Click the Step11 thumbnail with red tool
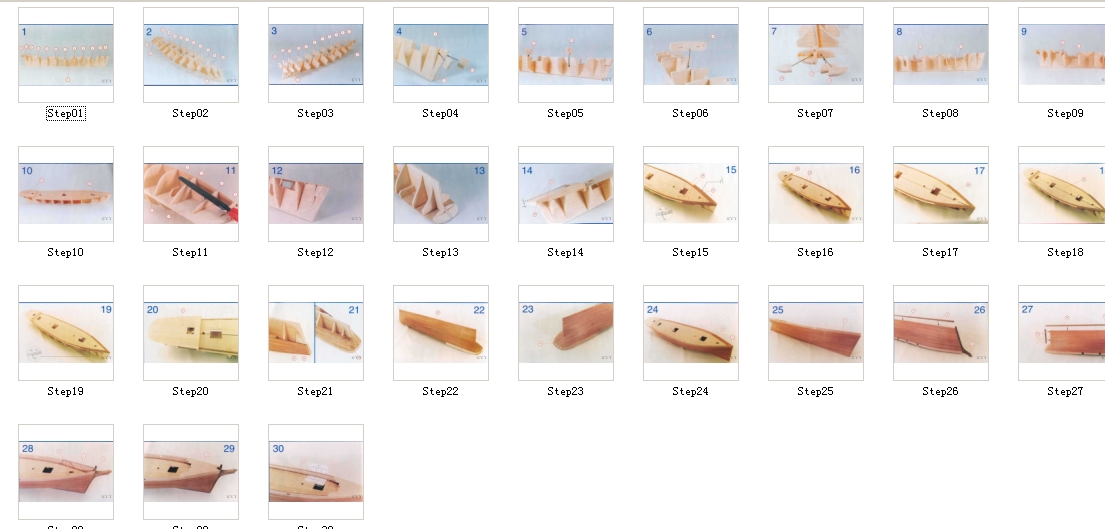The width and height of the screenshot is (1105, 529). pyautogui.click(x=191, y=194)
